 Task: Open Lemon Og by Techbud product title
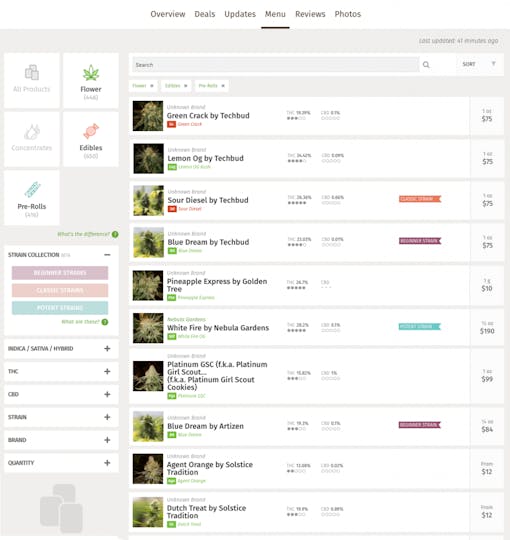point(206,158)
